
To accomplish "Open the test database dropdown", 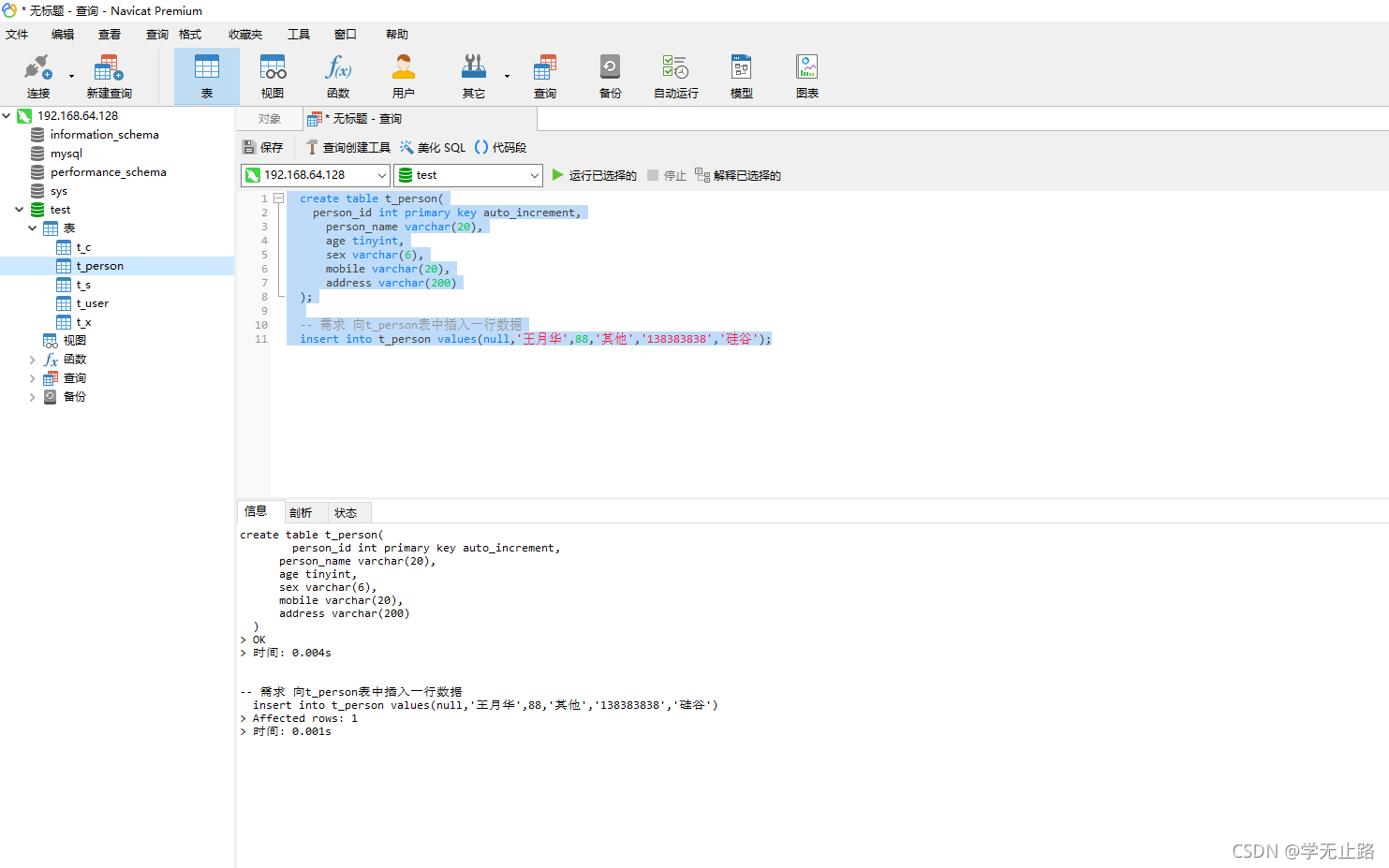I will click(468, 175).
